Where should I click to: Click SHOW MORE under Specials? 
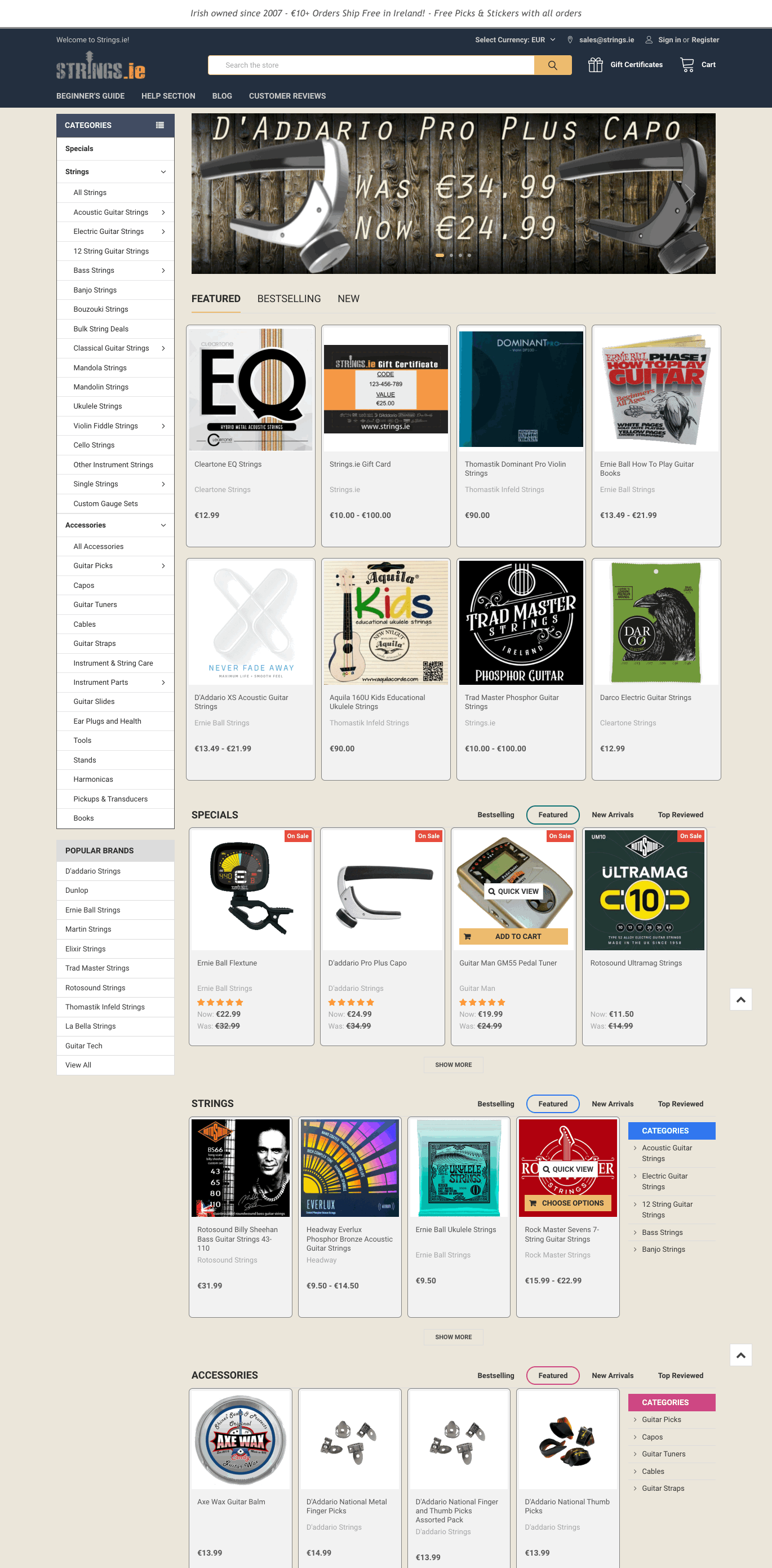pos(453,1065)
